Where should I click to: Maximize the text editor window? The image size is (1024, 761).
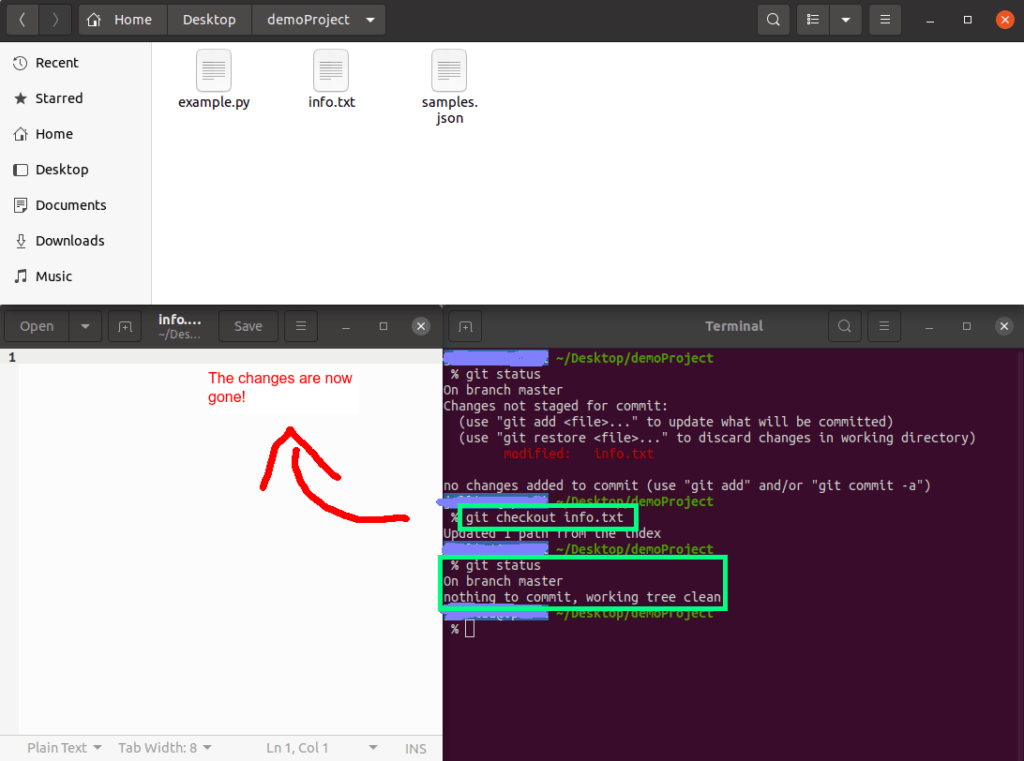tap(383, 326)
